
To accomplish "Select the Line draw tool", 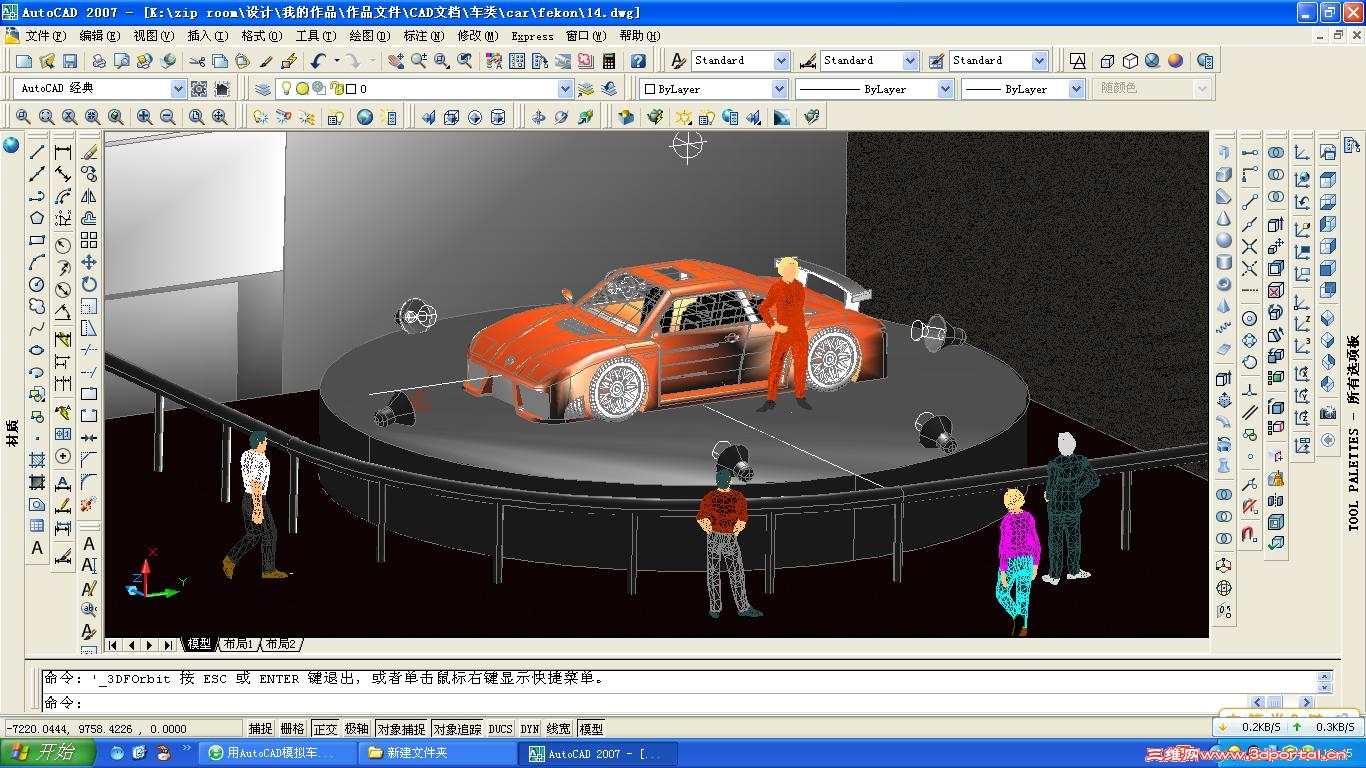I will 37,152.
